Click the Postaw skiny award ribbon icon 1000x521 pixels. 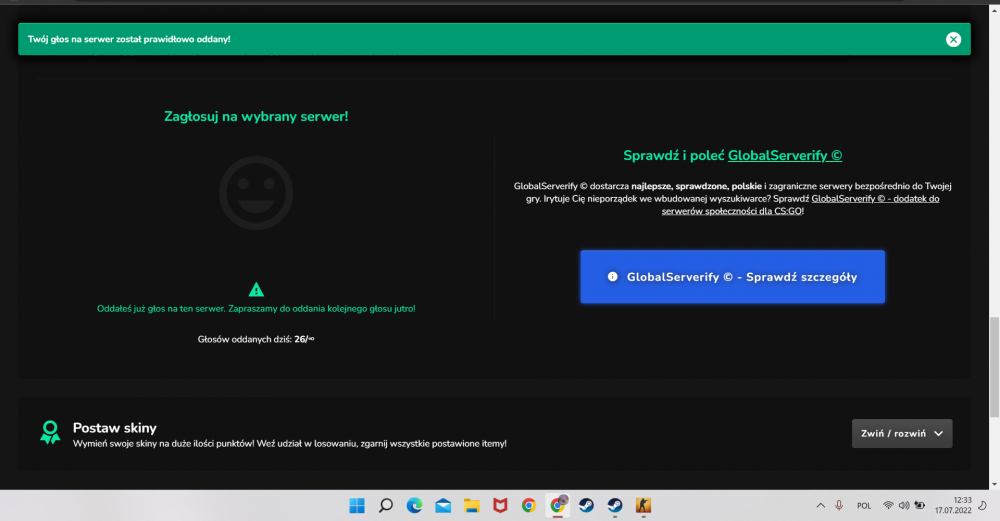pos(50,432)
